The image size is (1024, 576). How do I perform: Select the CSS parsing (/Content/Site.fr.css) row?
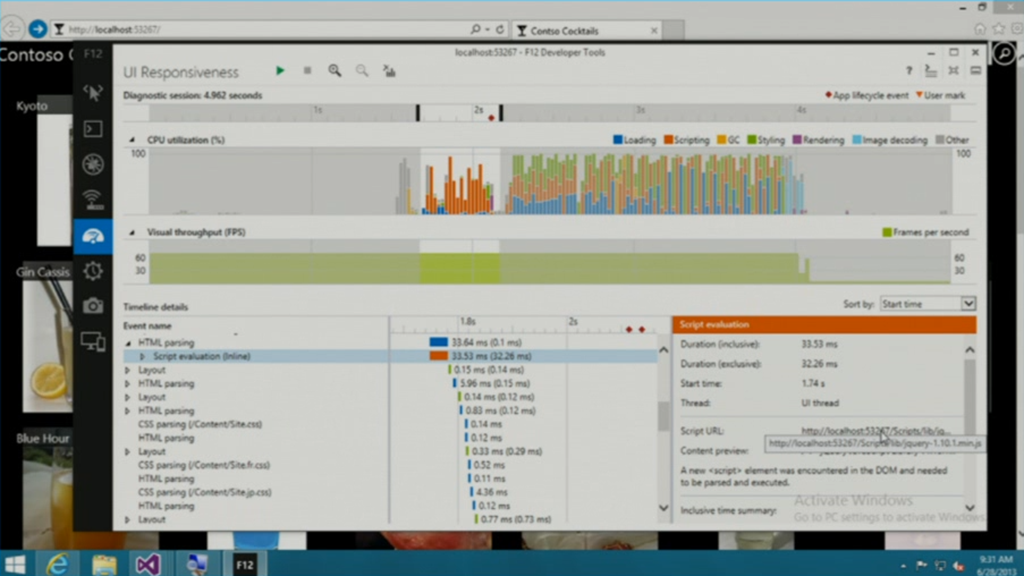coord(391,465)
